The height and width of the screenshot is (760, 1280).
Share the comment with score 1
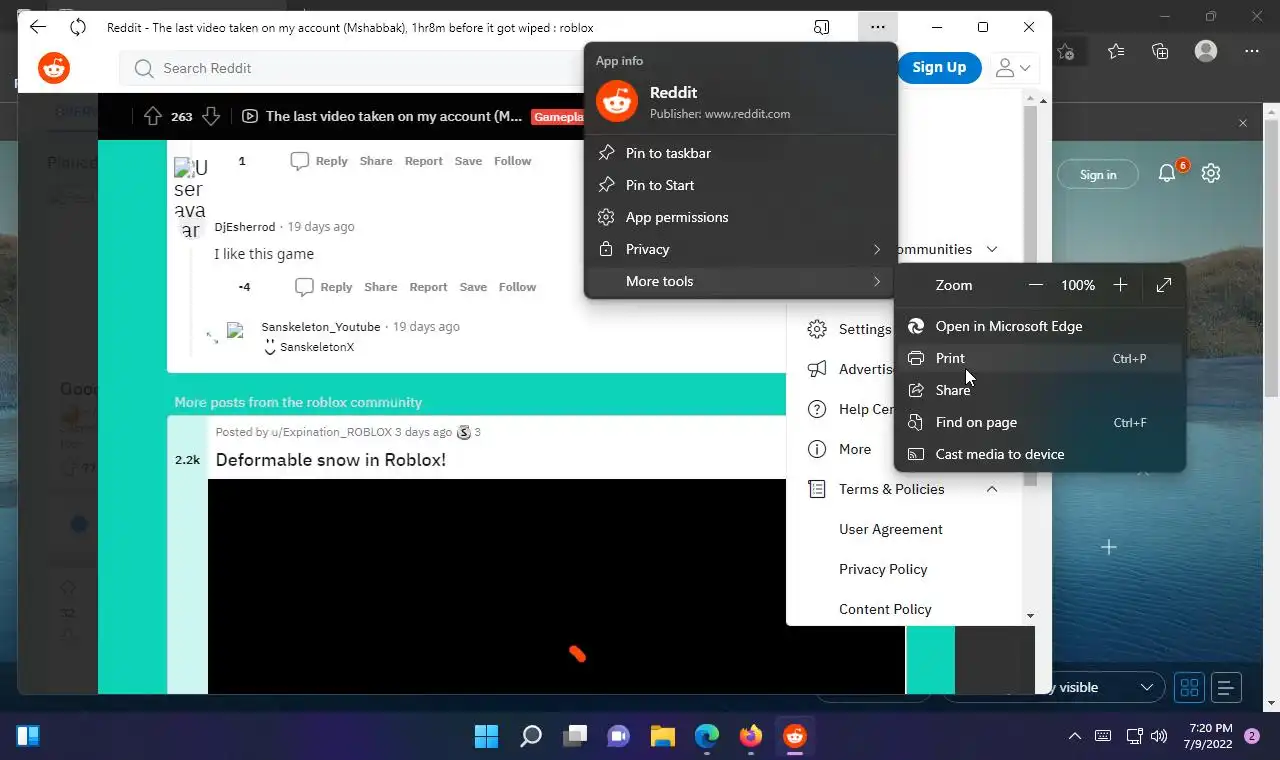point(376,161)
